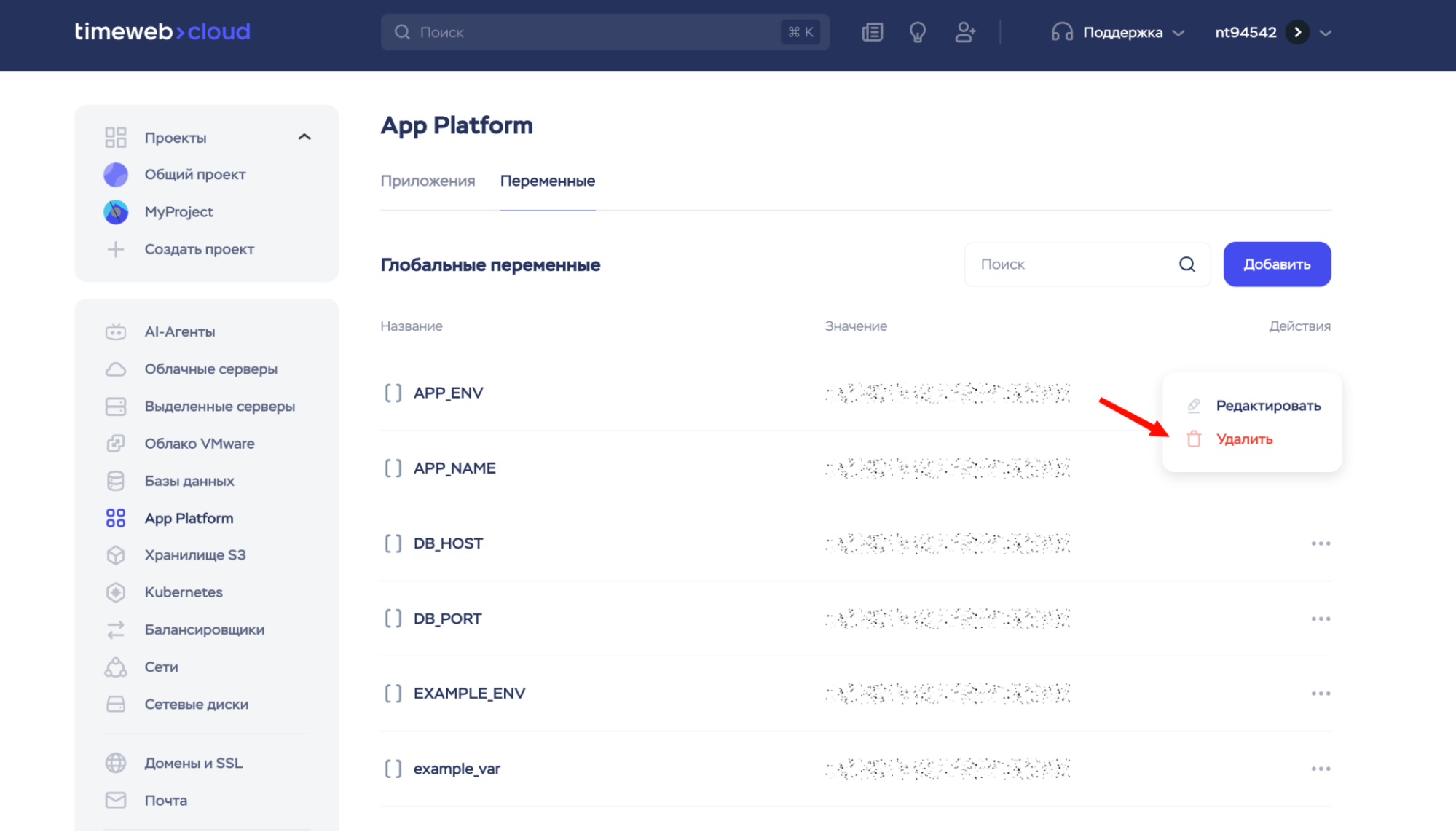
Task: Open account menu chevron next to nt94542
Action: [x=1326, y=32]
